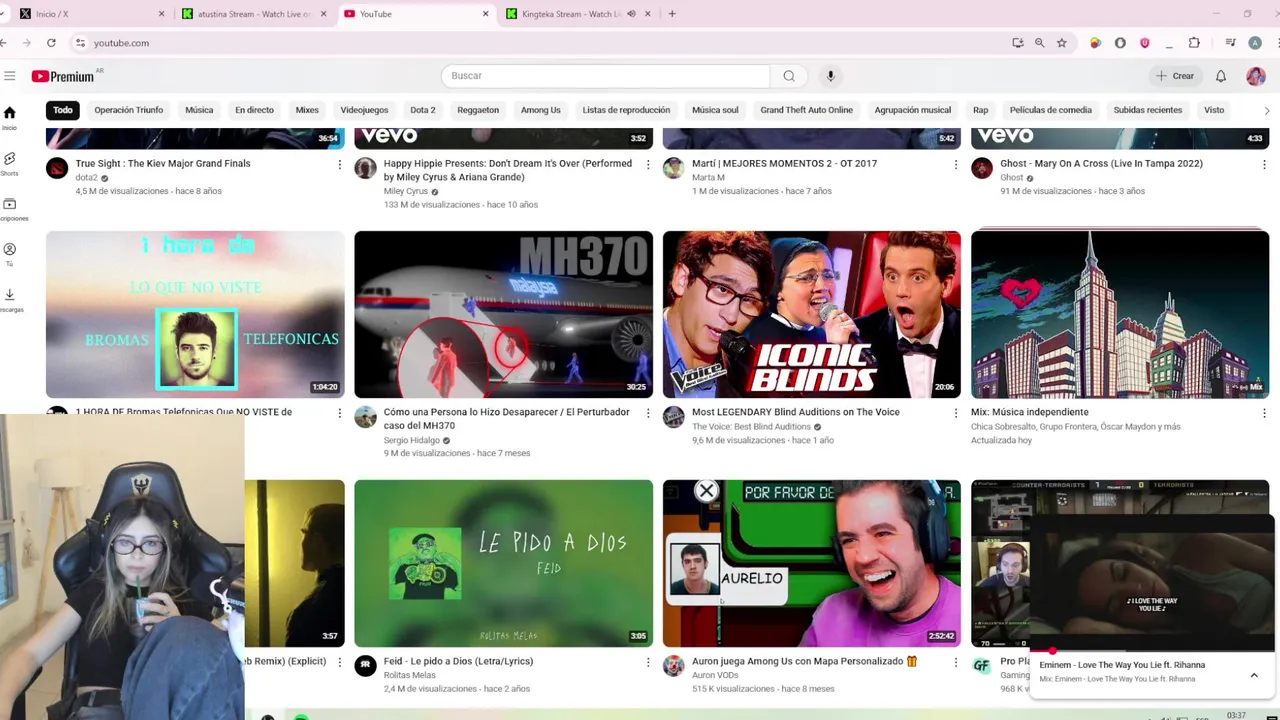The image size is (1280, 720).
Task: Open the Tú profile sidebar item
Action: coord(9,254)
